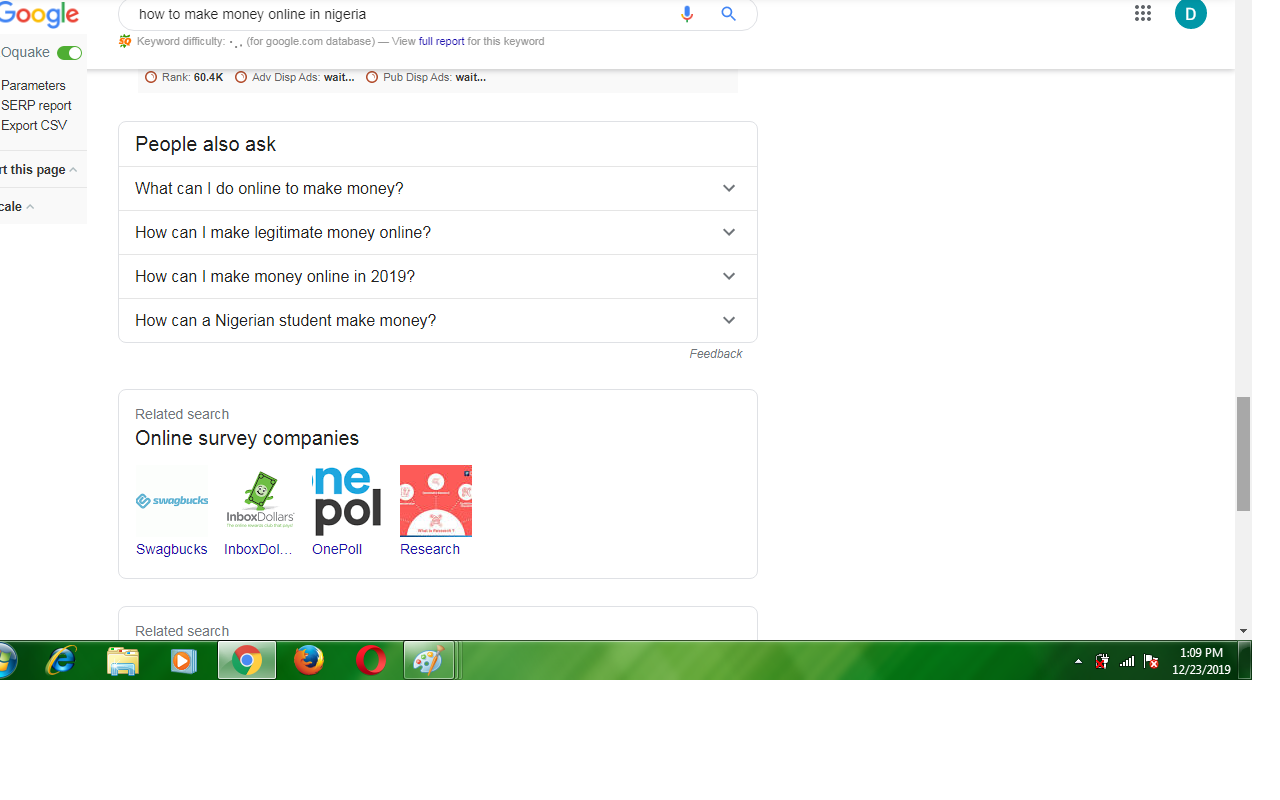Expand 'What can I do online to make money?'
The image size is (1280, 800).
coord(437,188)
